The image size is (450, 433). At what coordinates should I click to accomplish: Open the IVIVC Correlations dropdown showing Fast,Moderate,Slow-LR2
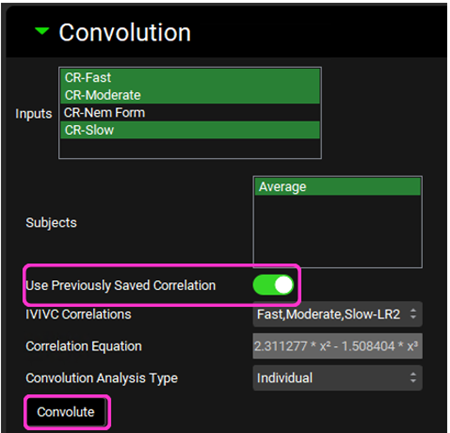point(337,314)
